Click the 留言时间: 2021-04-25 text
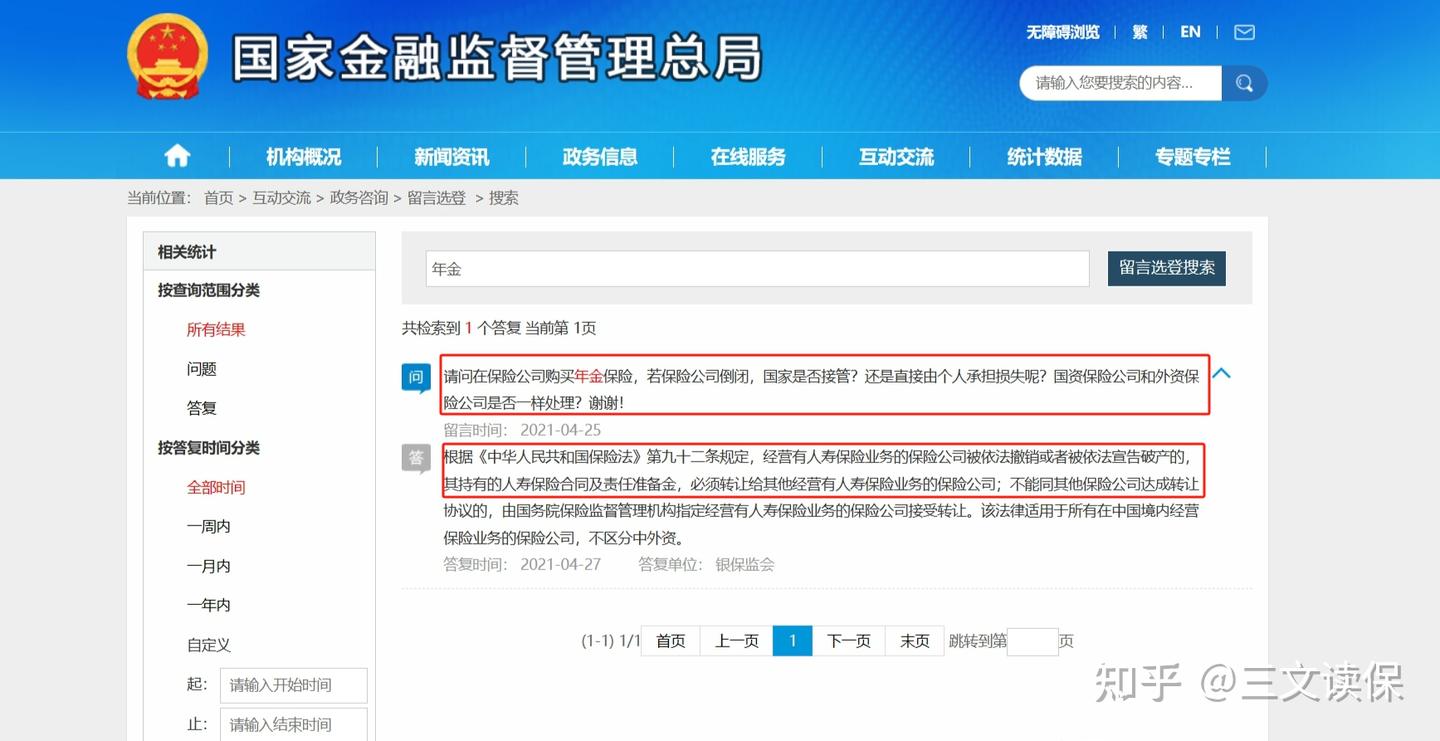Viewport: 1440px width, 741px height. [522, 430]
